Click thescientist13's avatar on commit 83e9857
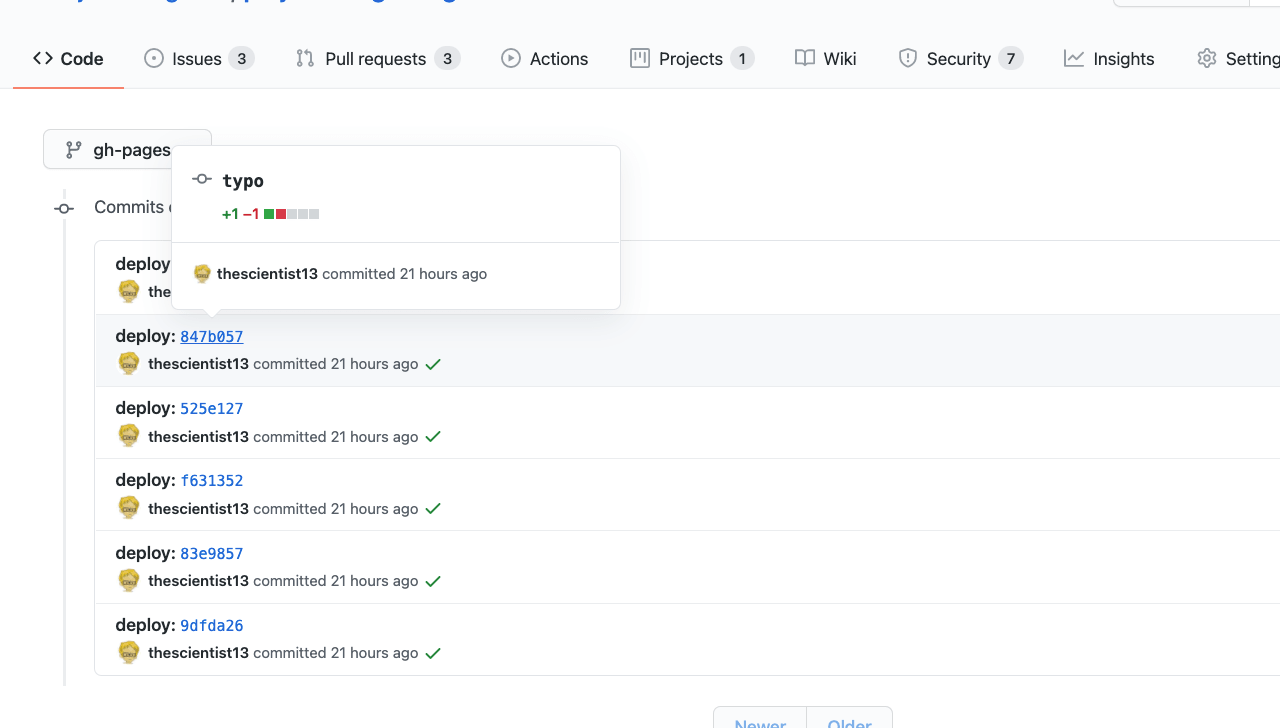1280x728 pixels. [x=128, y=580]
